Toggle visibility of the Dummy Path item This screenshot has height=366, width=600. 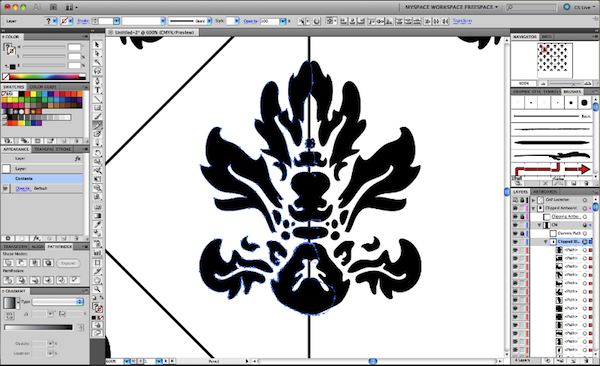pos(515,233)
